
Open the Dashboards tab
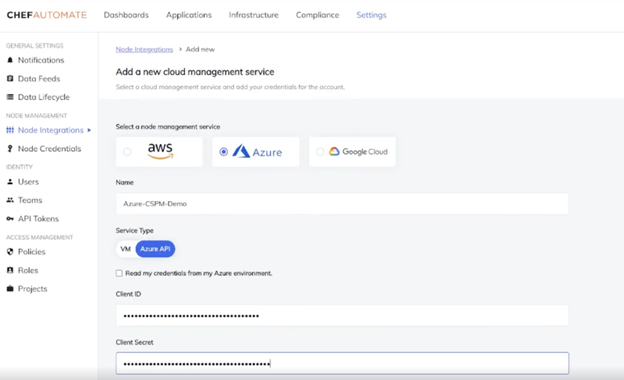(x=126, y=15)
